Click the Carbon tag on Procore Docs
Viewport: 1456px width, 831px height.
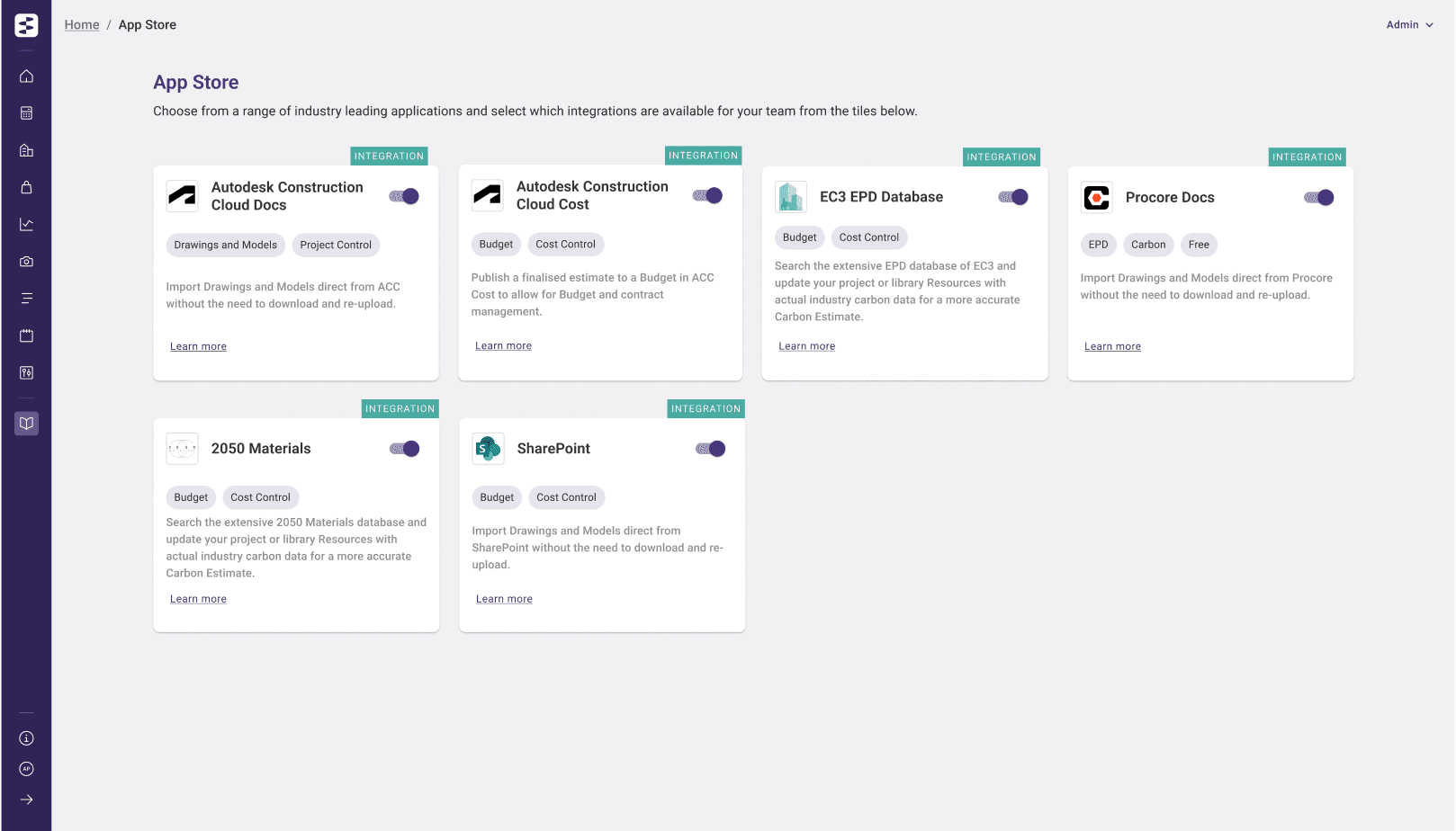1148,245
